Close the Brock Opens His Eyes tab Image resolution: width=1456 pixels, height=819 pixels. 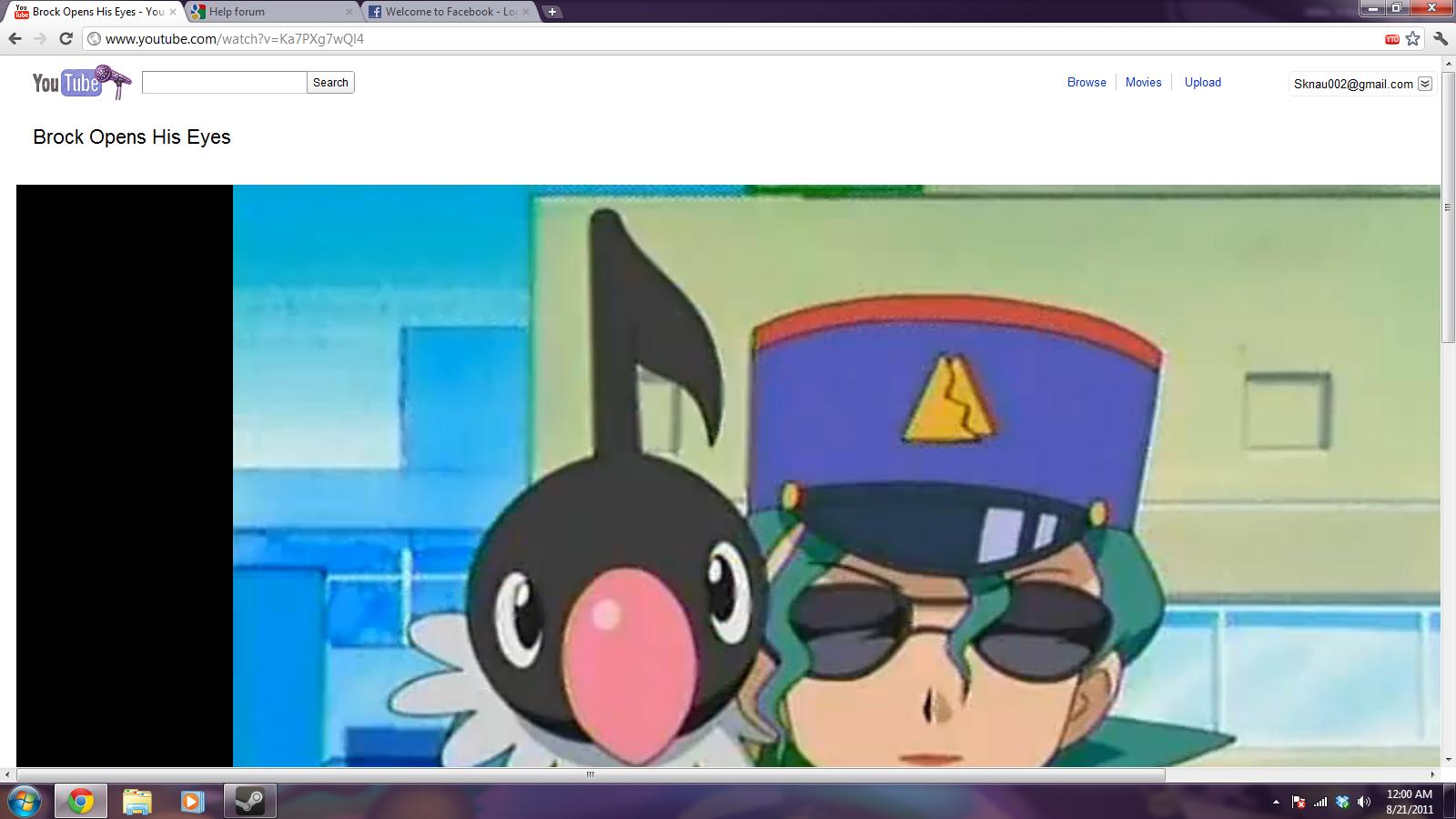173,12
